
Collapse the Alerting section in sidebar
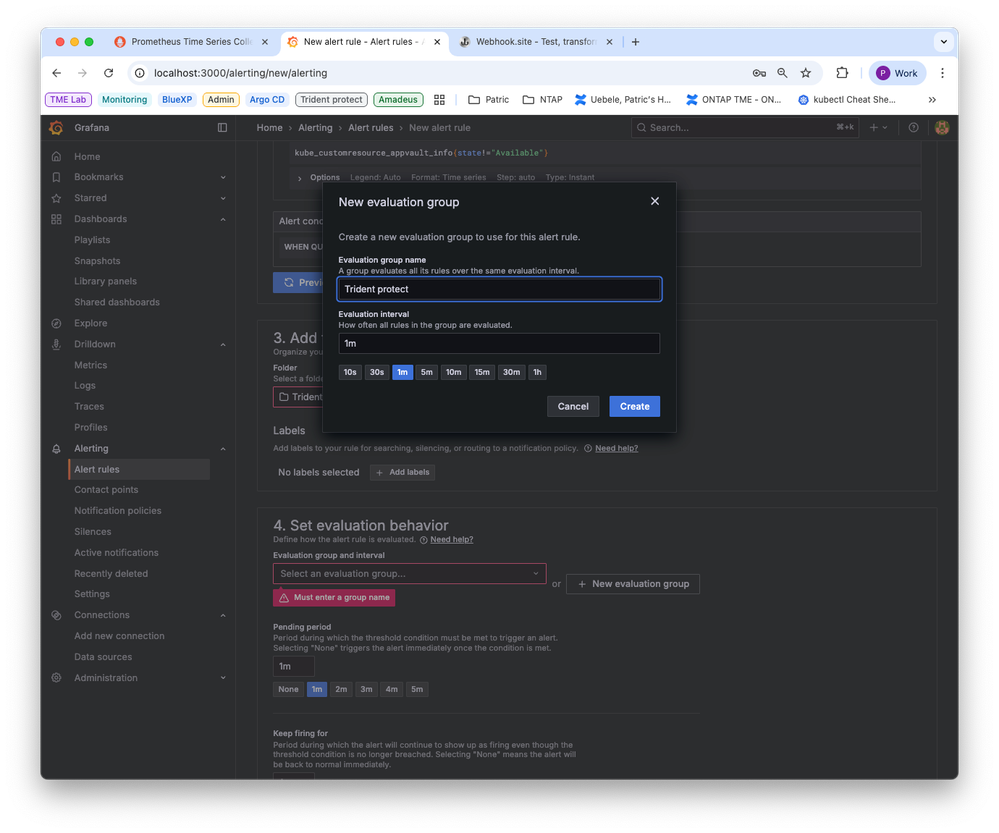point(222,448)
